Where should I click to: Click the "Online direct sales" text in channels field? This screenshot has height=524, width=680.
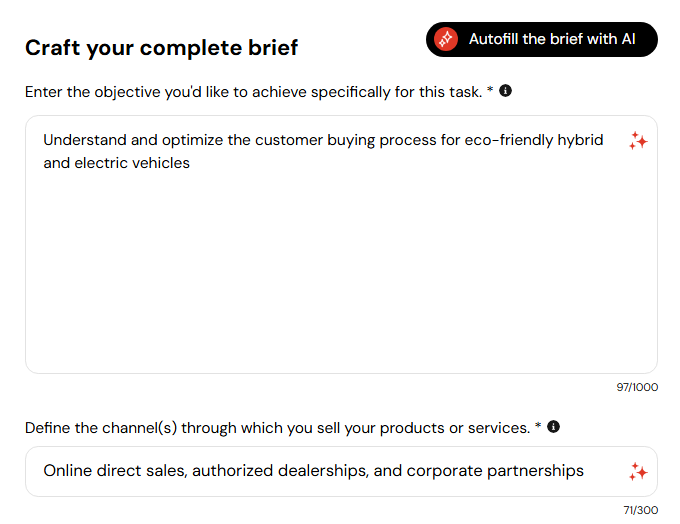[x=114, y=471]
